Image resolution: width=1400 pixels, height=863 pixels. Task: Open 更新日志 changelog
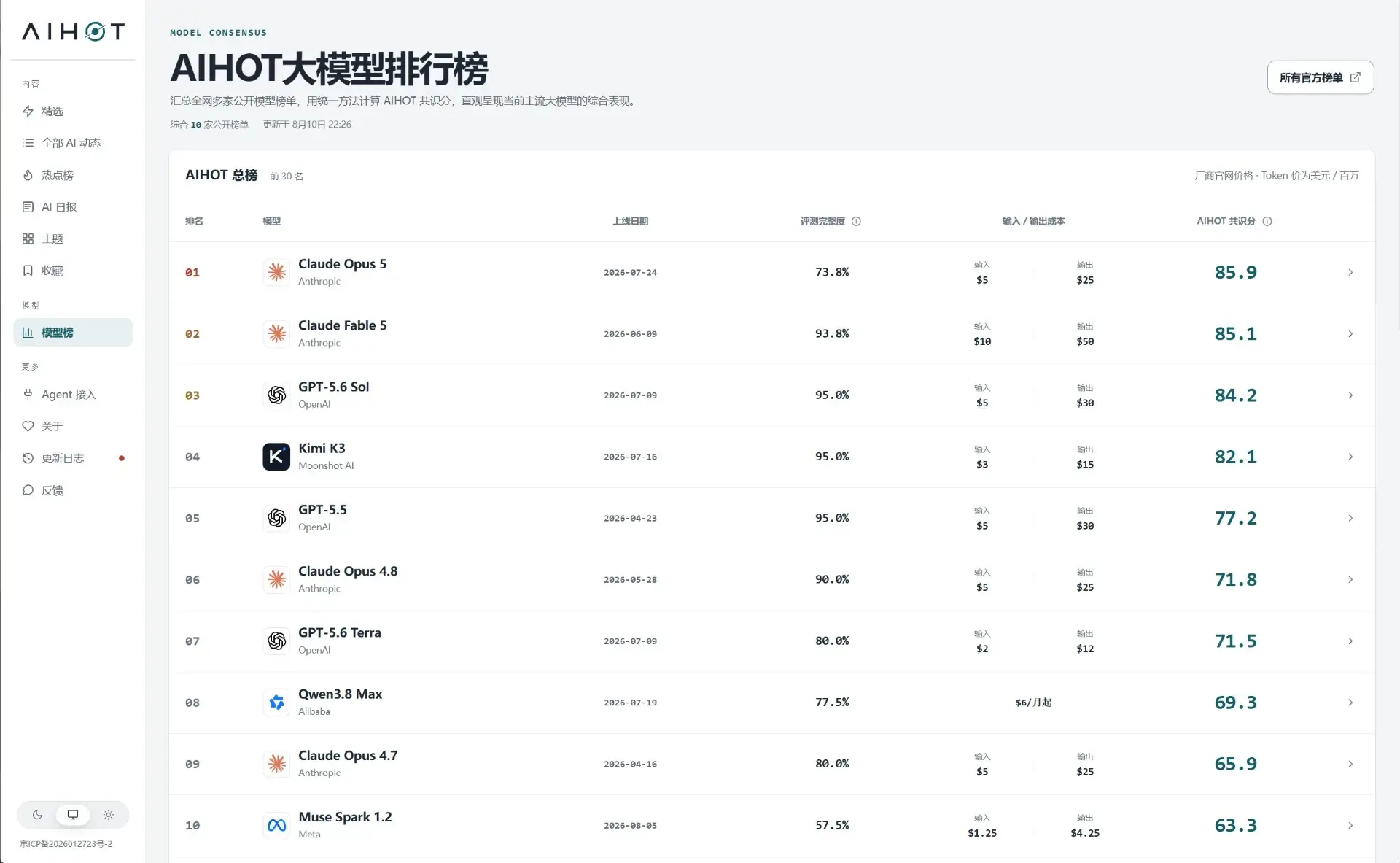point(73,458)
